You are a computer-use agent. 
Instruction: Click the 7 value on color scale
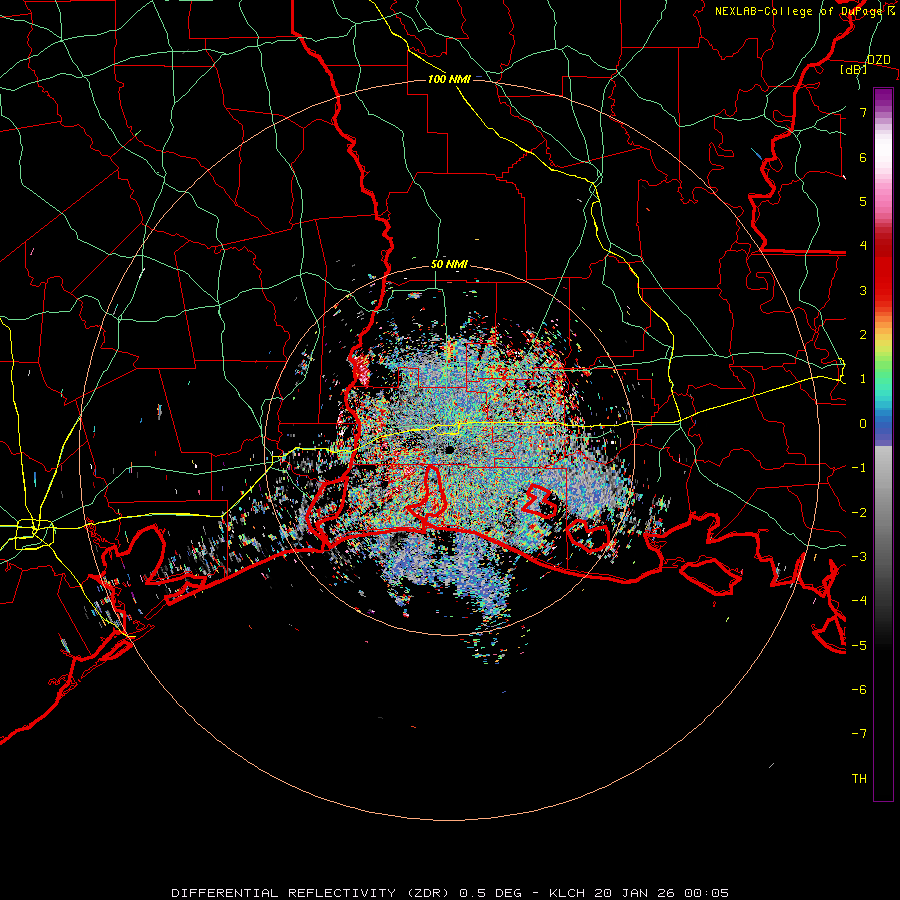click(x=863, y=112)
